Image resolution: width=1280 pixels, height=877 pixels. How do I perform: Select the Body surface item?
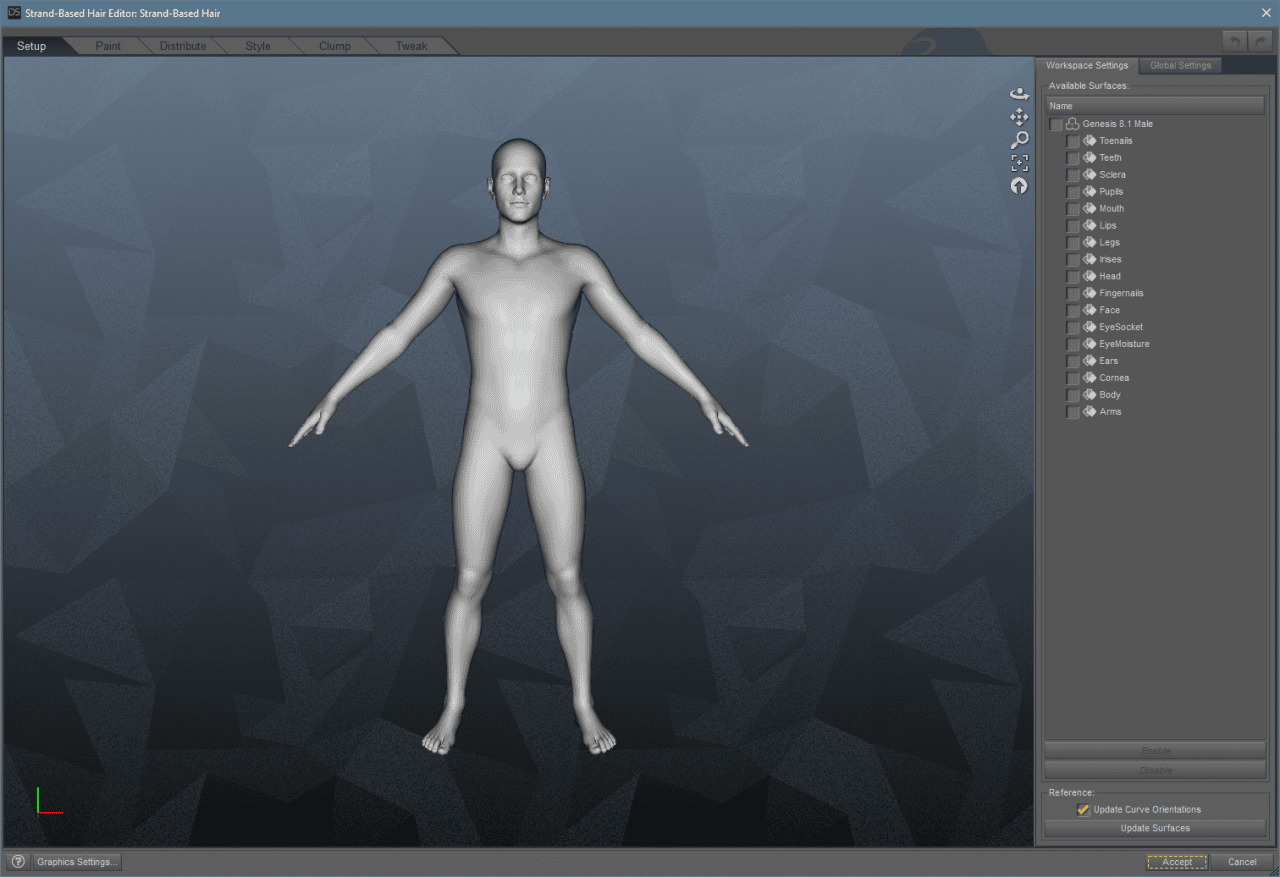click(1109, 395)
